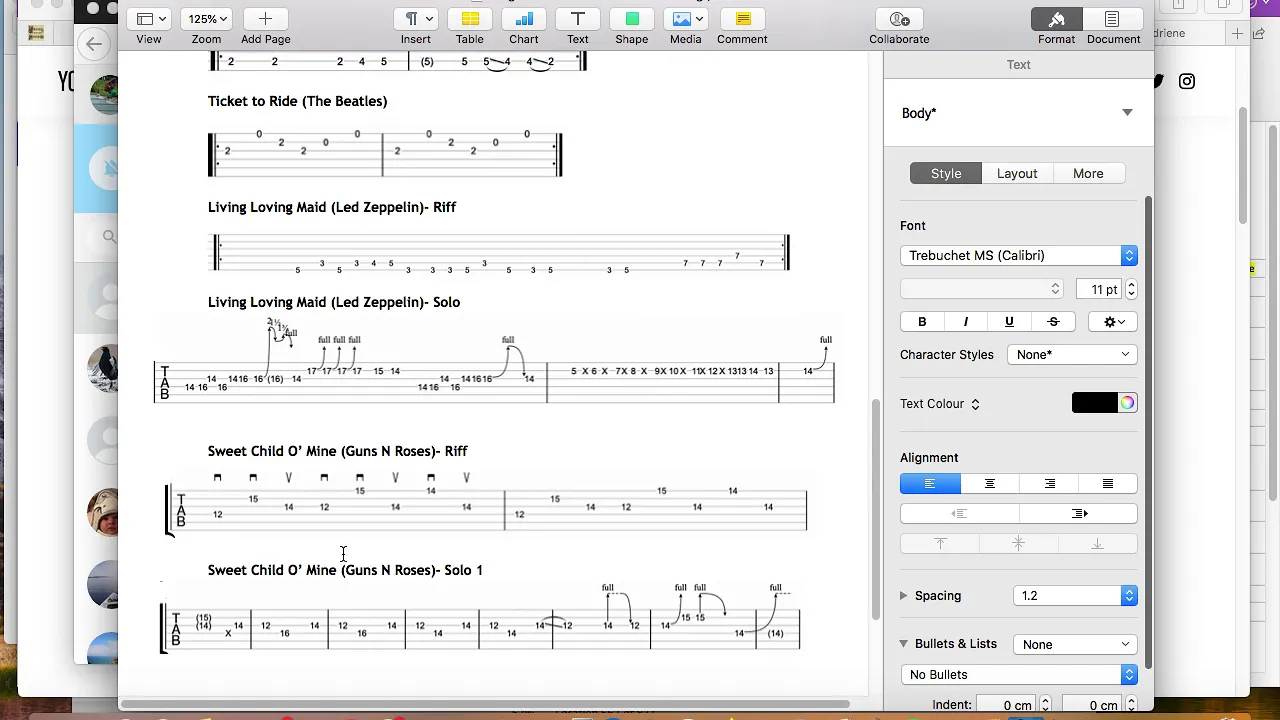1280x720 pixels.
Task: Decrease the paragraph indent
Action: (959, 513)
